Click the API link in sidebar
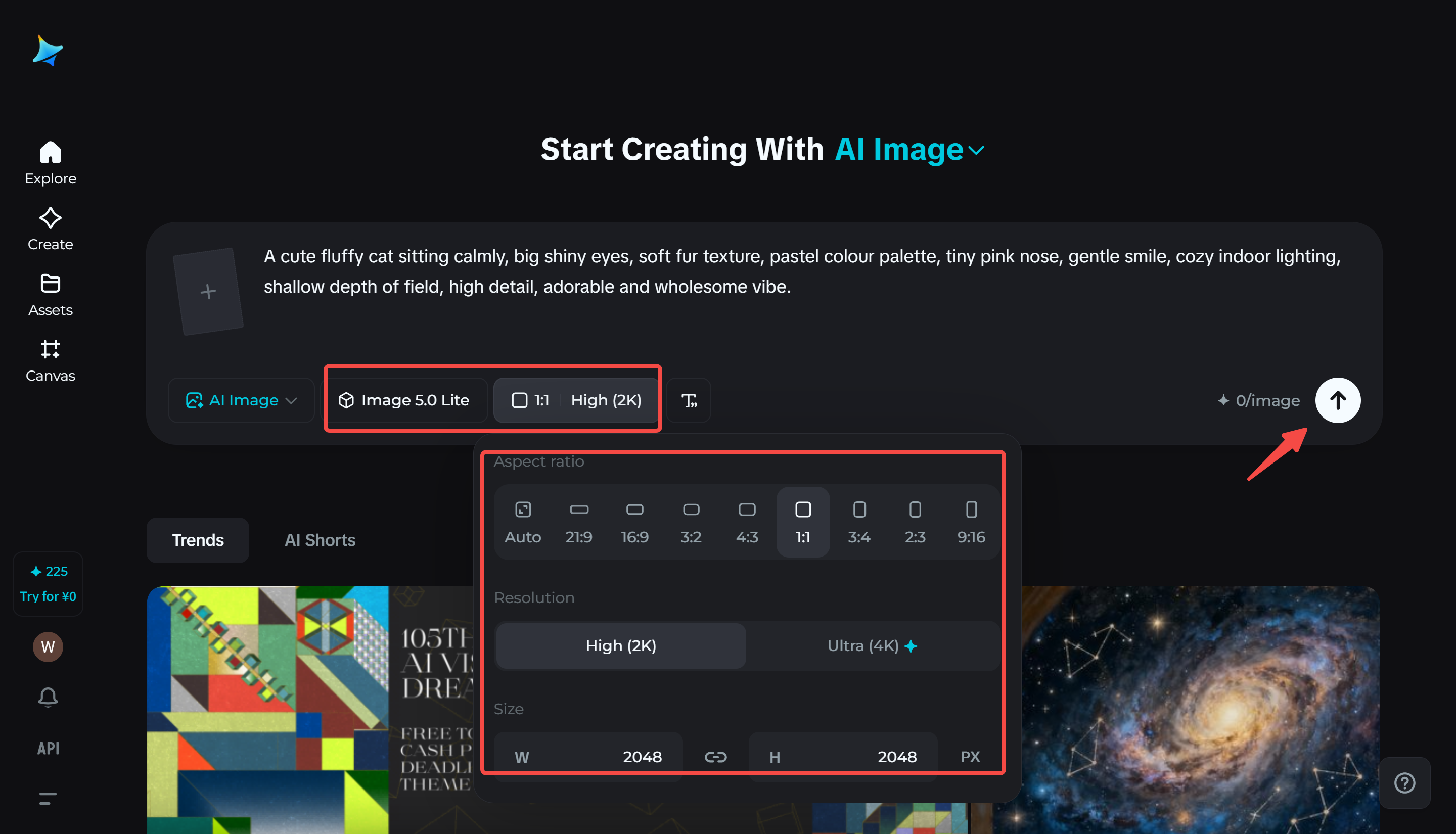 tap(48, 748)
